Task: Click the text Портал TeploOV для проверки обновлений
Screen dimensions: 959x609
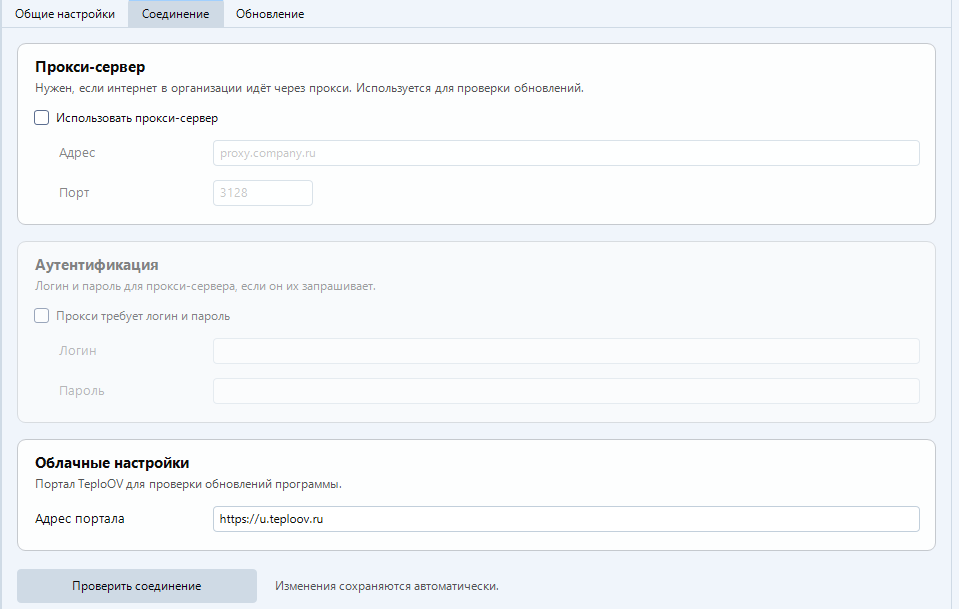Action: point(188,484)
